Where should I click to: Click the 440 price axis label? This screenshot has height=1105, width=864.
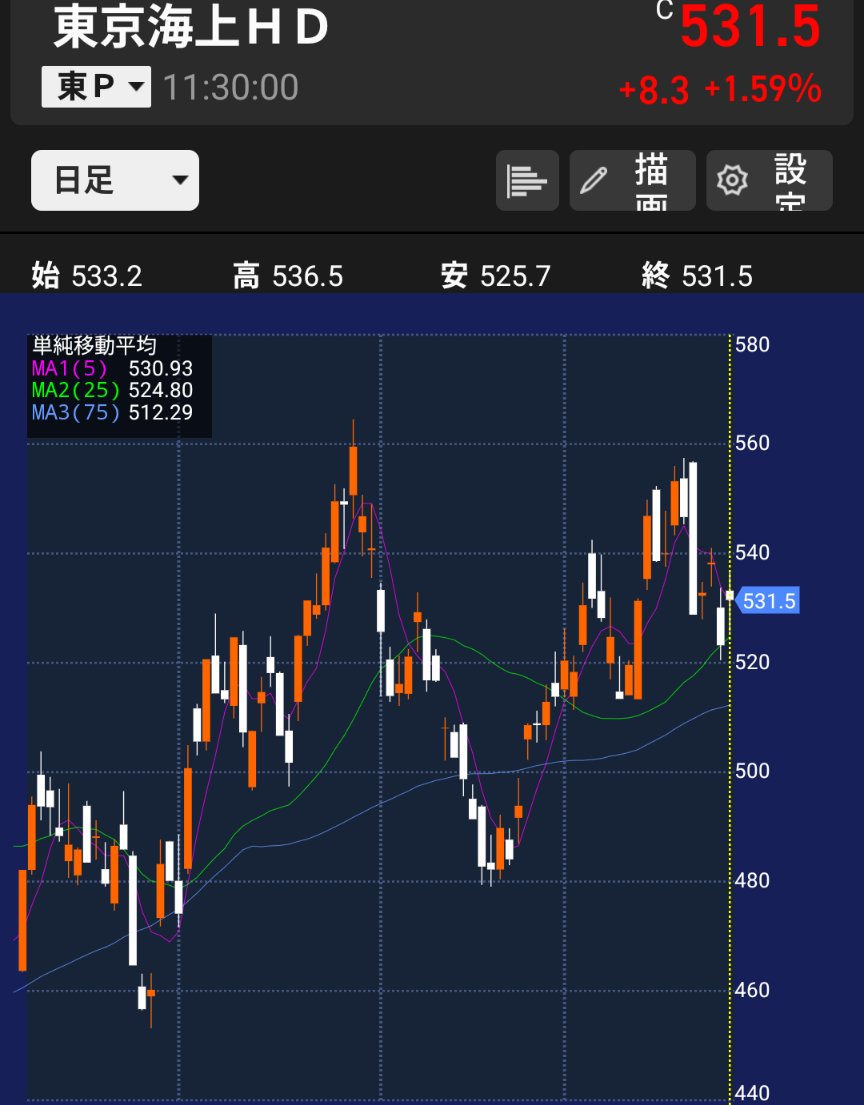(x=752, y=1093)
